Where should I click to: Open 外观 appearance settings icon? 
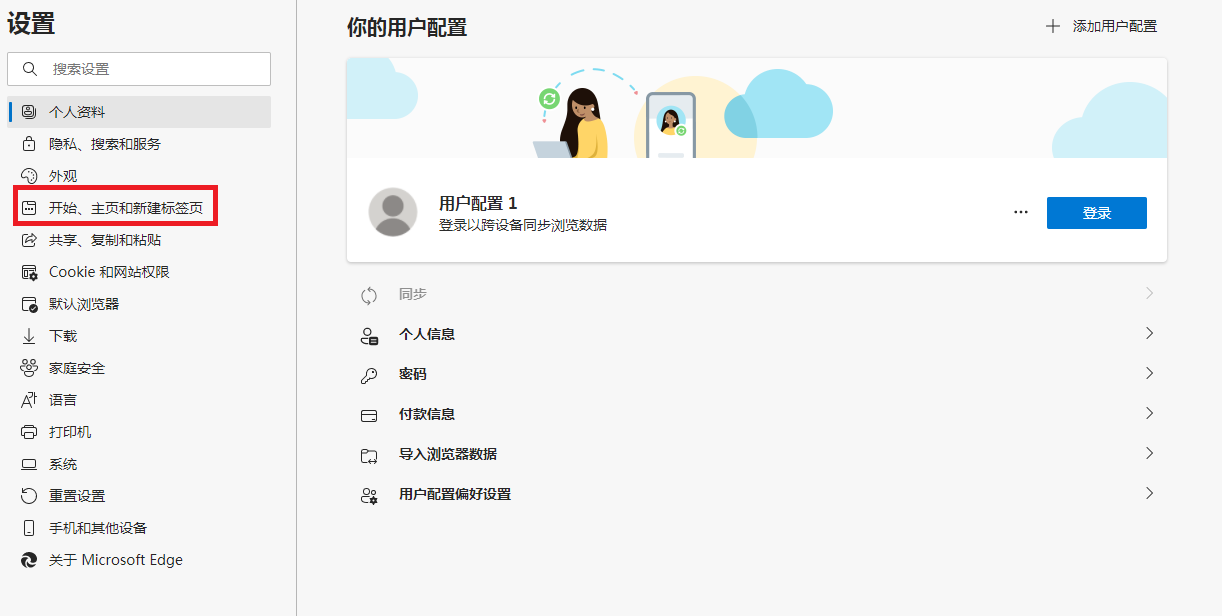[28, 175]
